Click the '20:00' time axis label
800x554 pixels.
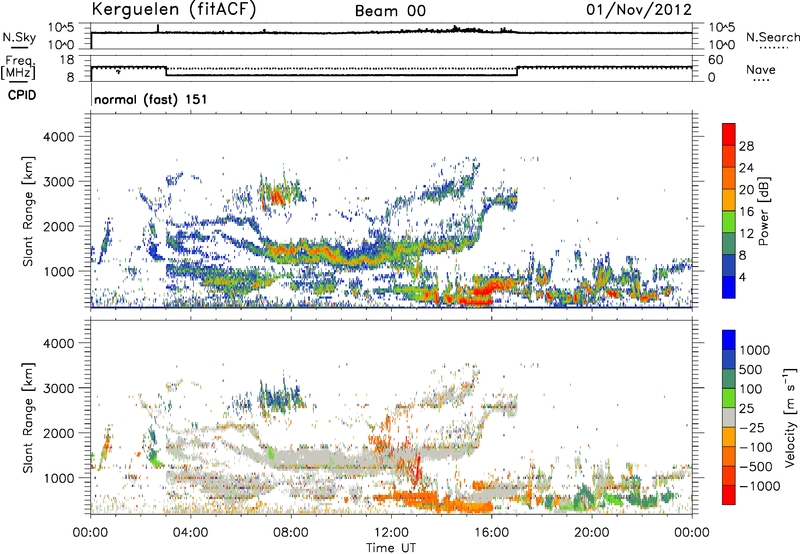click(592, 533)
